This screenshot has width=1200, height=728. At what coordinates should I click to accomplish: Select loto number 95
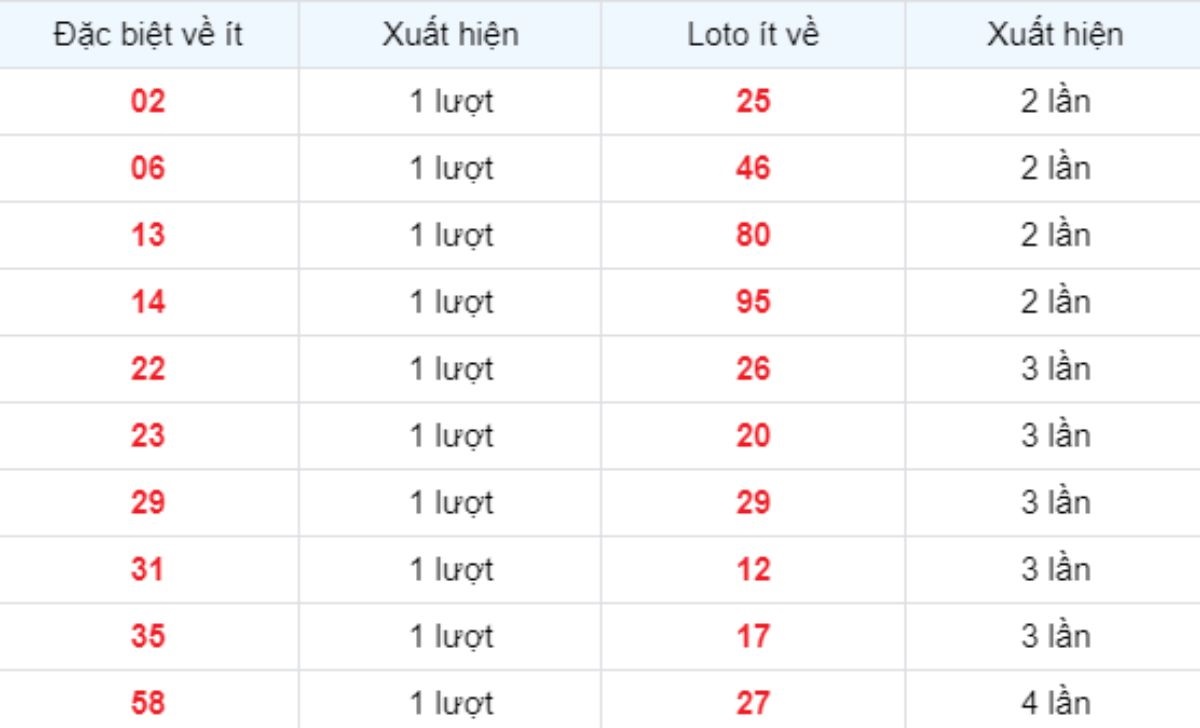pos(752,302)
